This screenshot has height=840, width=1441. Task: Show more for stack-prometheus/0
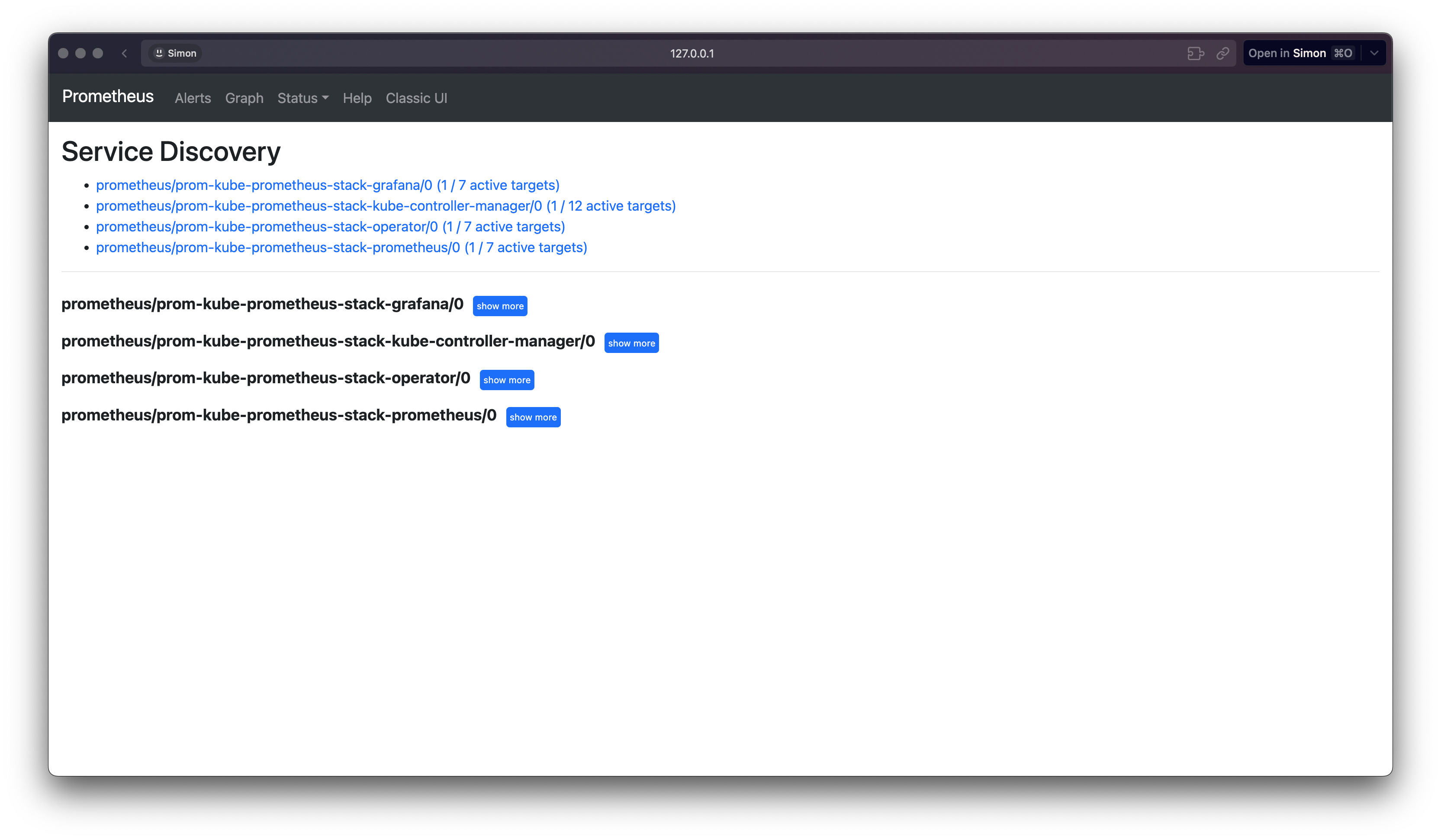[533, 417]
